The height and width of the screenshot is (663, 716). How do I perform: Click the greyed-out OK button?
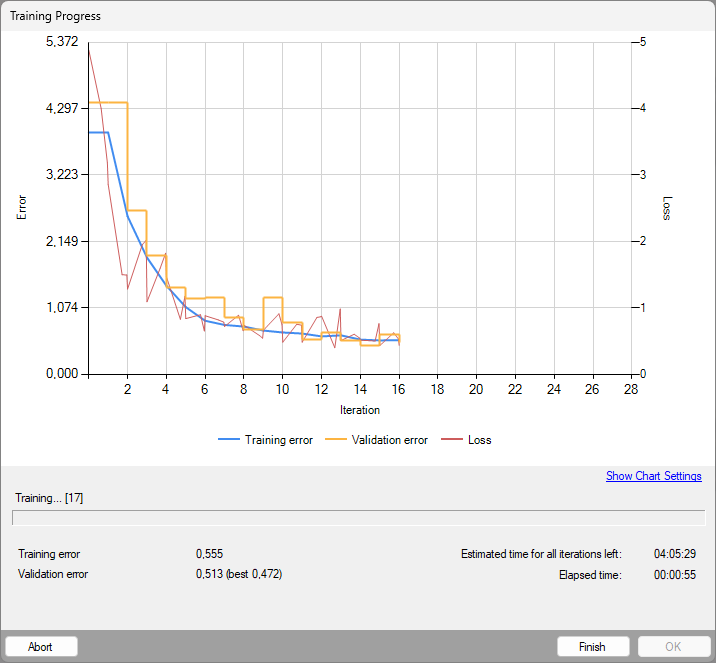pos(674,646)
